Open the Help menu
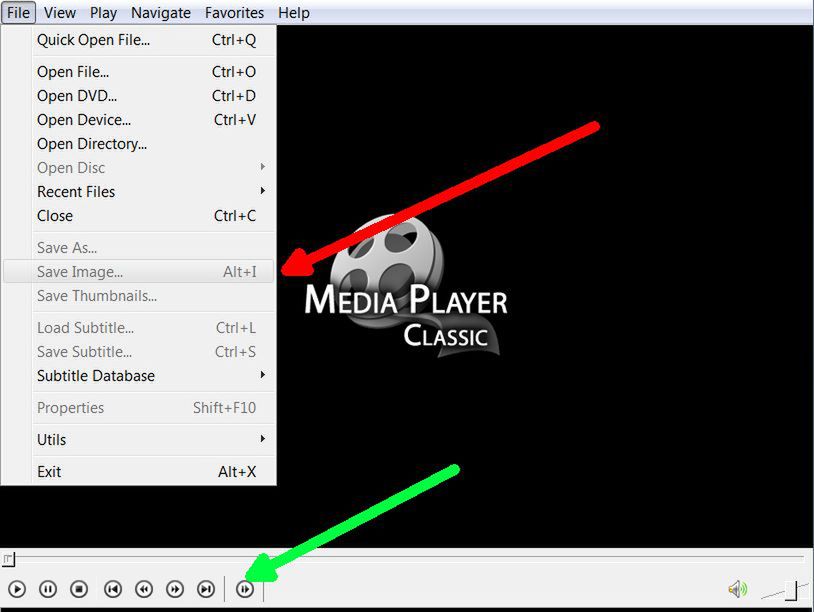This screenshot has height=612, width=814. pos(294,12)
